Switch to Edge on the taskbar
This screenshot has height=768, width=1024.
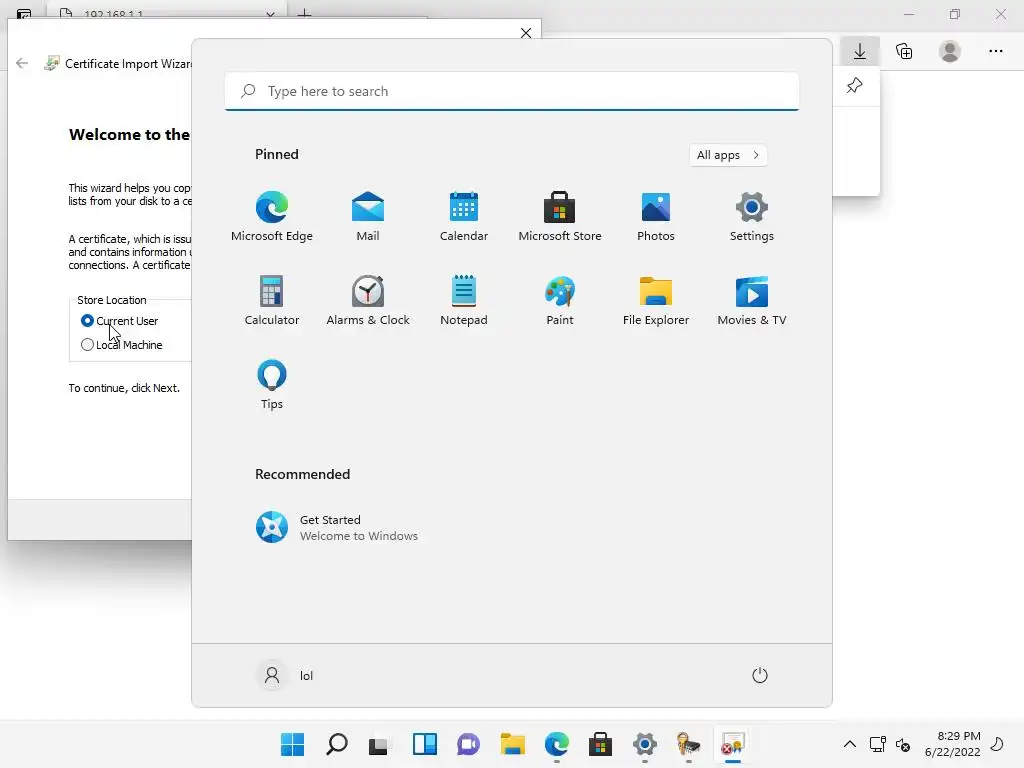click(556, 744)
